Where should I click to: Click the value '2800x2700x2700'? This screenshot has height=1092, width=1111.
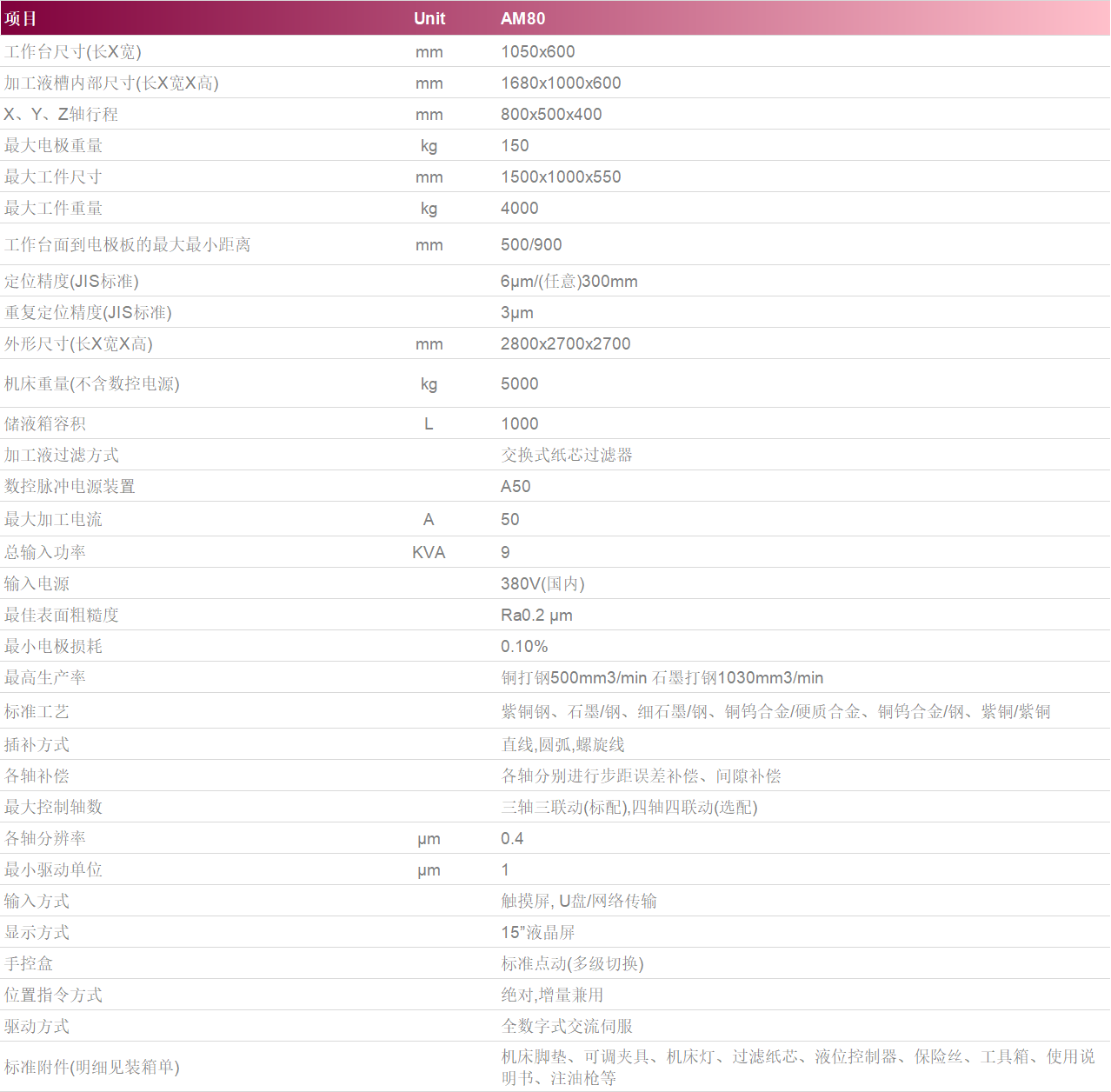[x=566, y=343]
